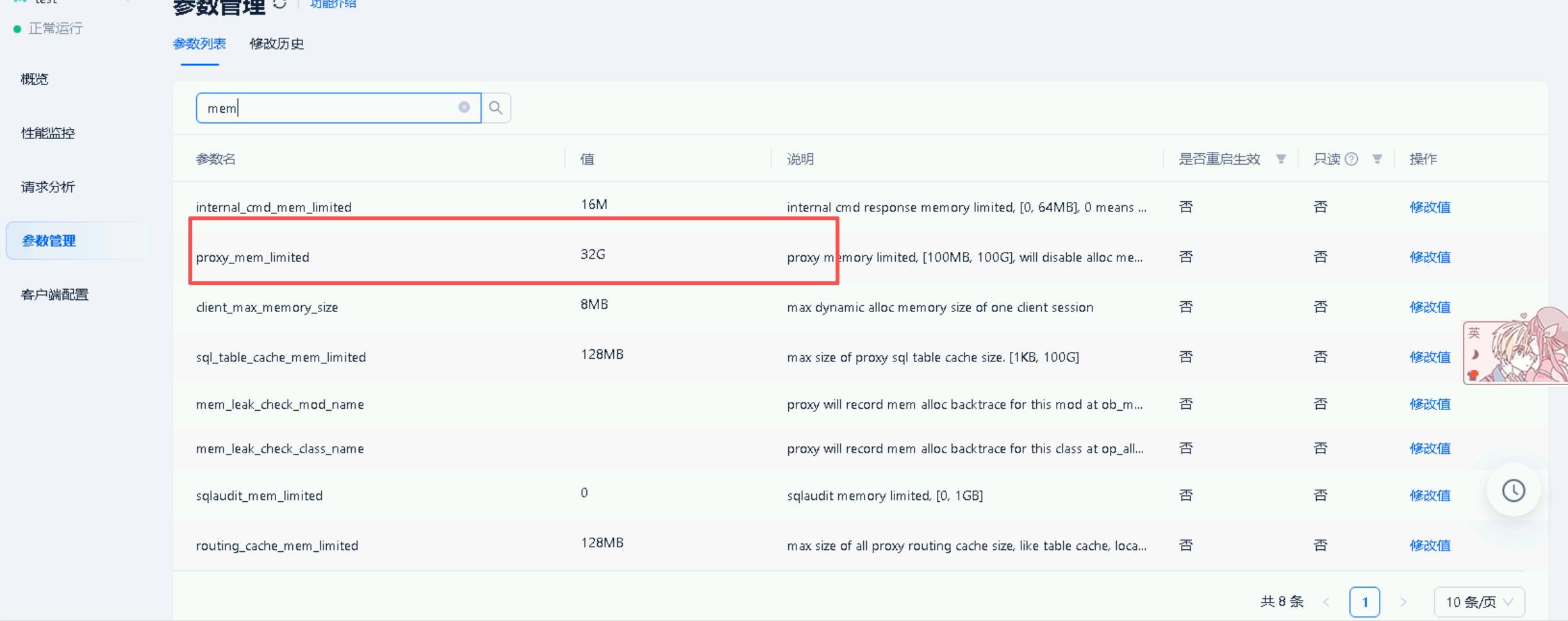Image resolution: width=1568 pixels, height=621 pixels.
Task: Open 请求分析 in the sidebar
Action: coord(48,187)
